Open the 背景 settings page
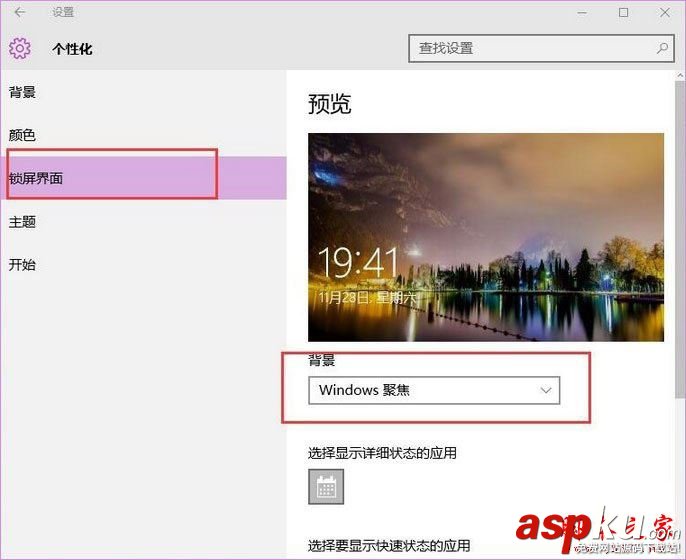The width and height of the screenshot is (686, 560). tap(22, 92)
